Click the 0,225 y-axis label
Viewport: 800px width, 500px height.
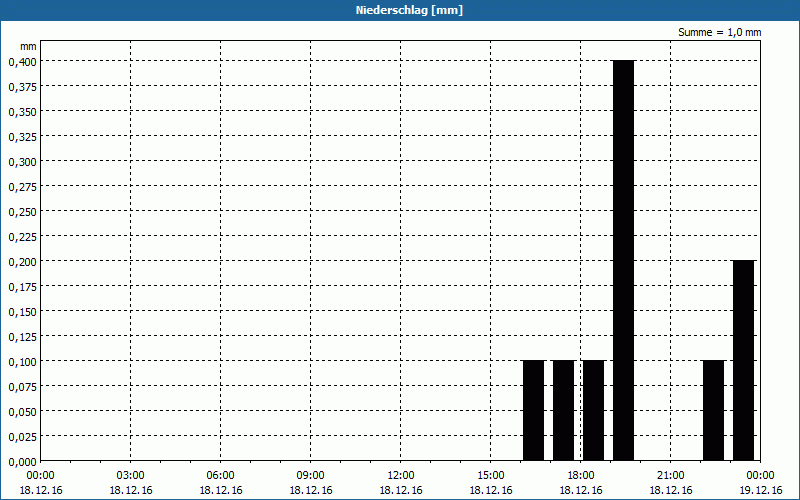click(x=22, y=237)
